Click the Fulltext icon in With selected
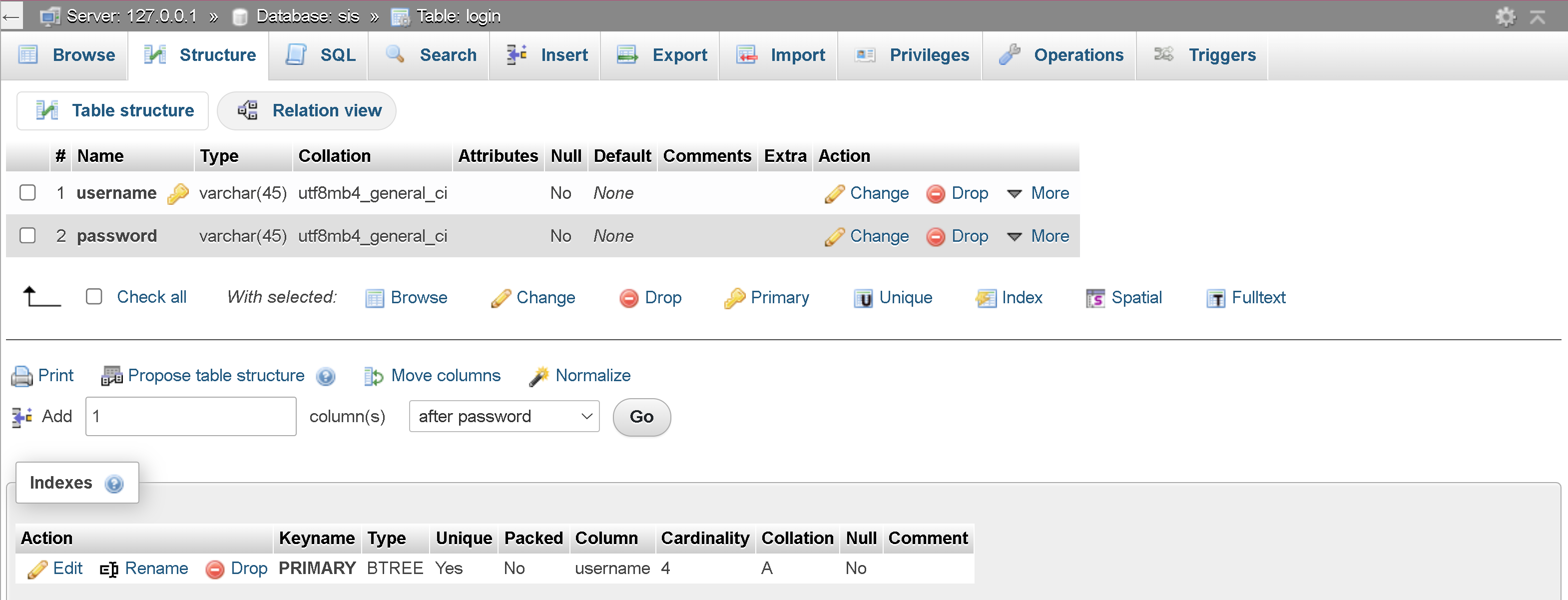The height and width of the screenshot is (600, 1568). [x=1215, y=298]
